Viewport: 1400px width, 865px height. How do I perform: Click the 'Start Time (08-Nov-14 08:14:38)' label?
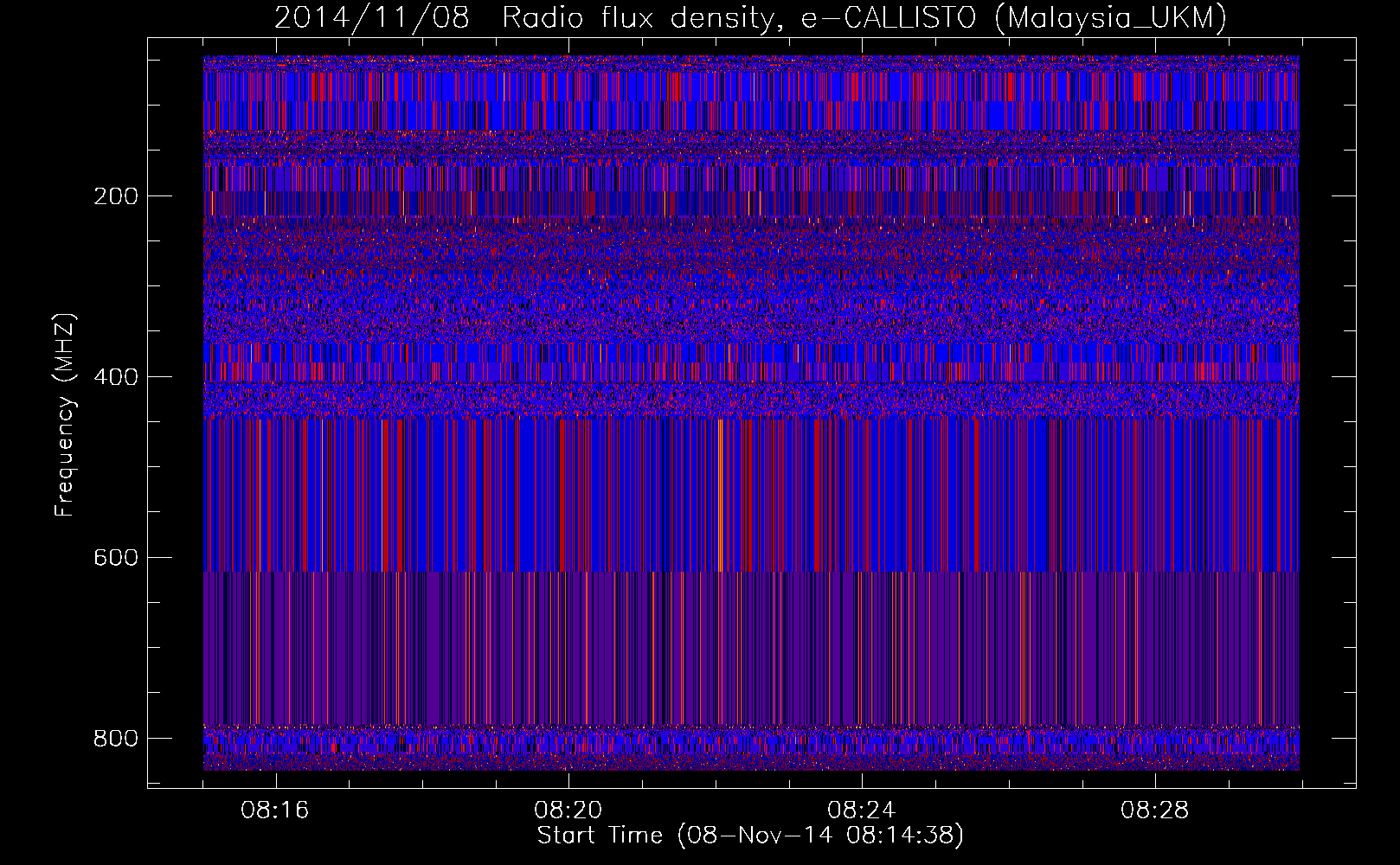(x=750, y=836)
